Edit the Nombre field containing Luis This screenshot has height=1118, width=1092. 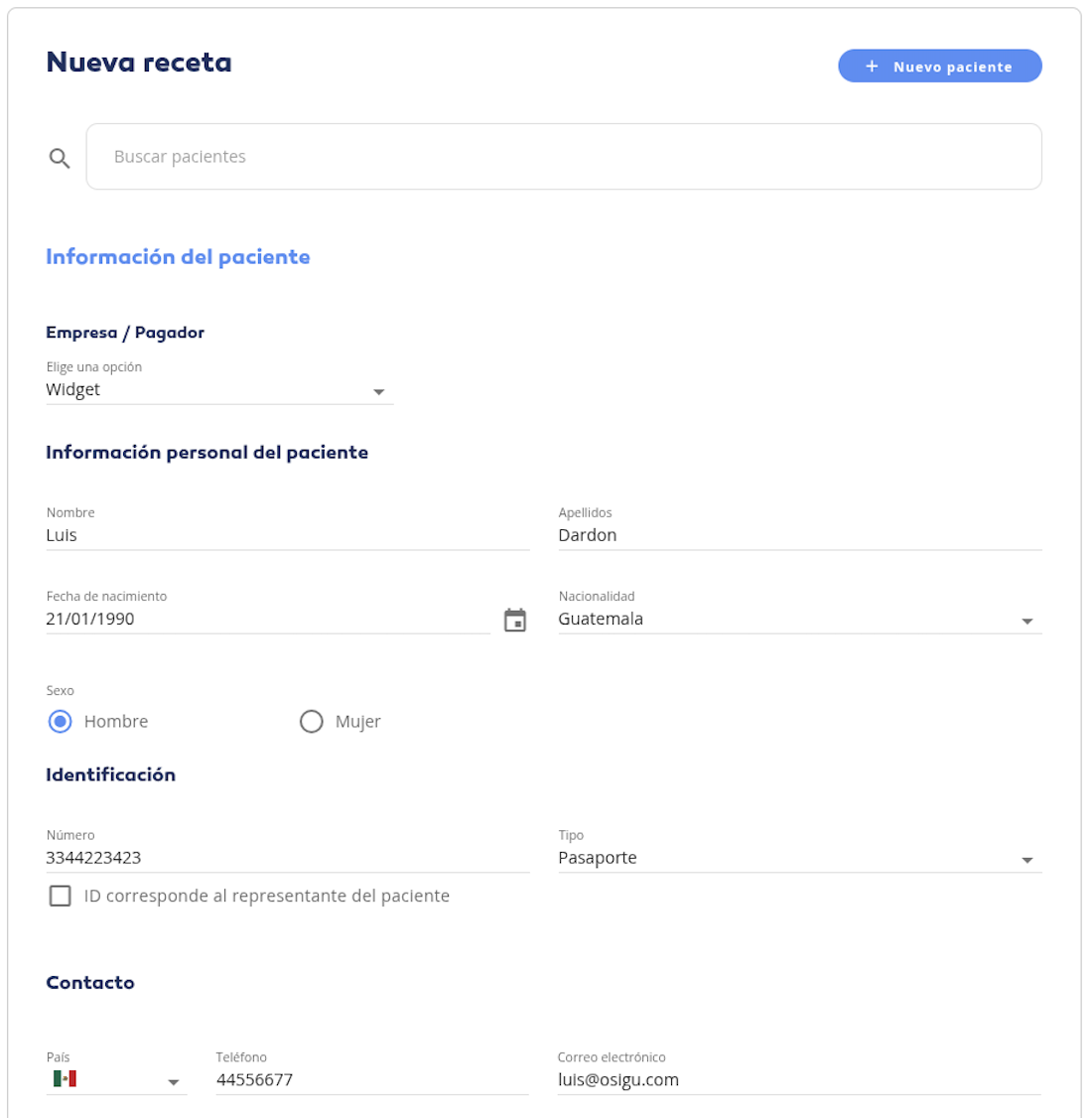[x=288, y=535]
